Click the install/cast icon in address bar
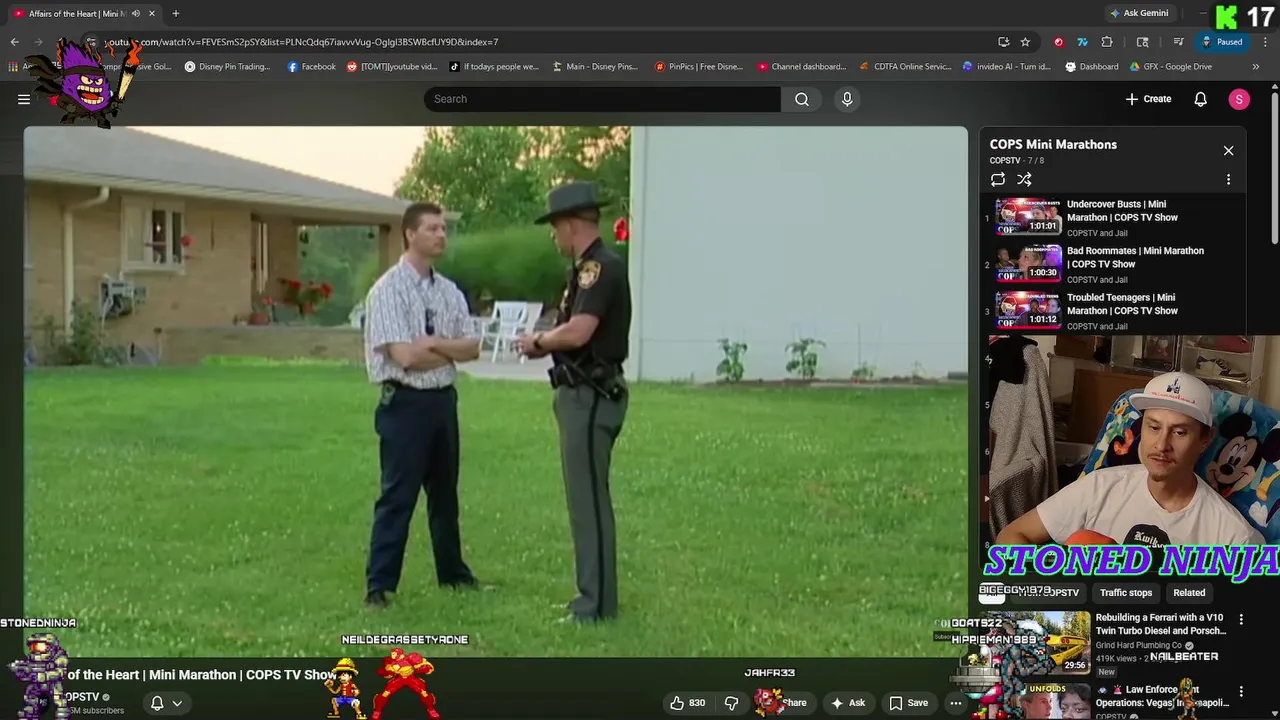This screenshot has height=720, width=1280. (1003, 42)
